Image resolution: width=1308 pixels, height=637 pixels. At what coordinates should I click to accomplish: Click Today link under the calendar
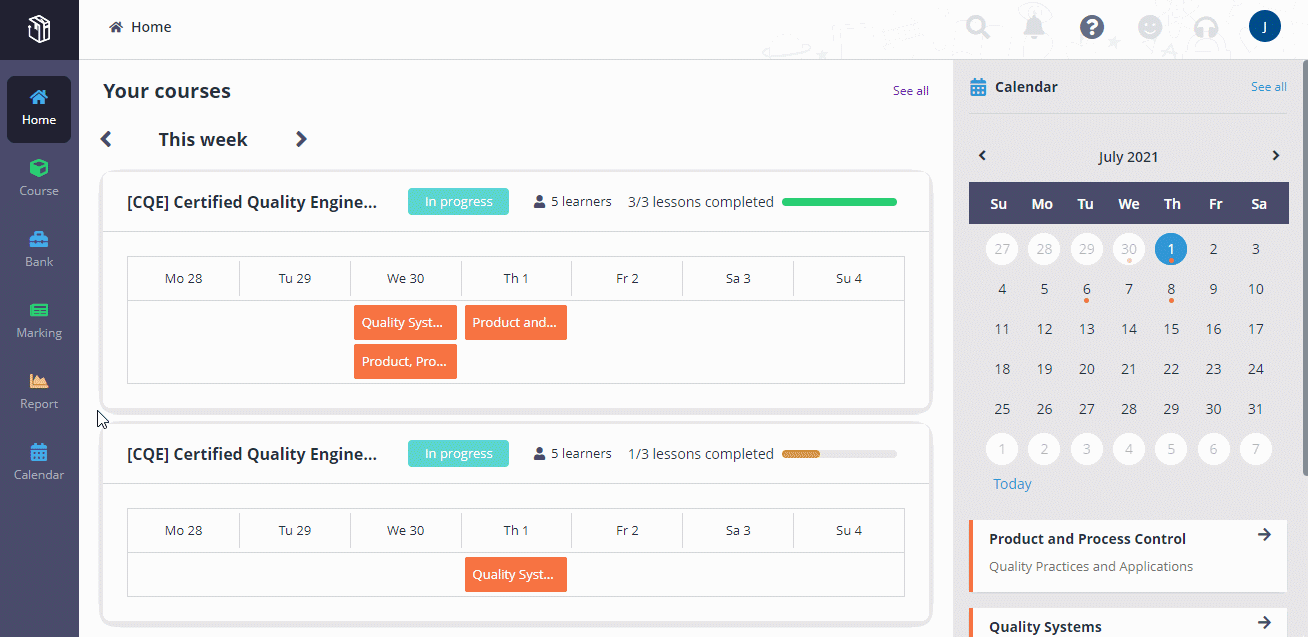[1012, 484]
